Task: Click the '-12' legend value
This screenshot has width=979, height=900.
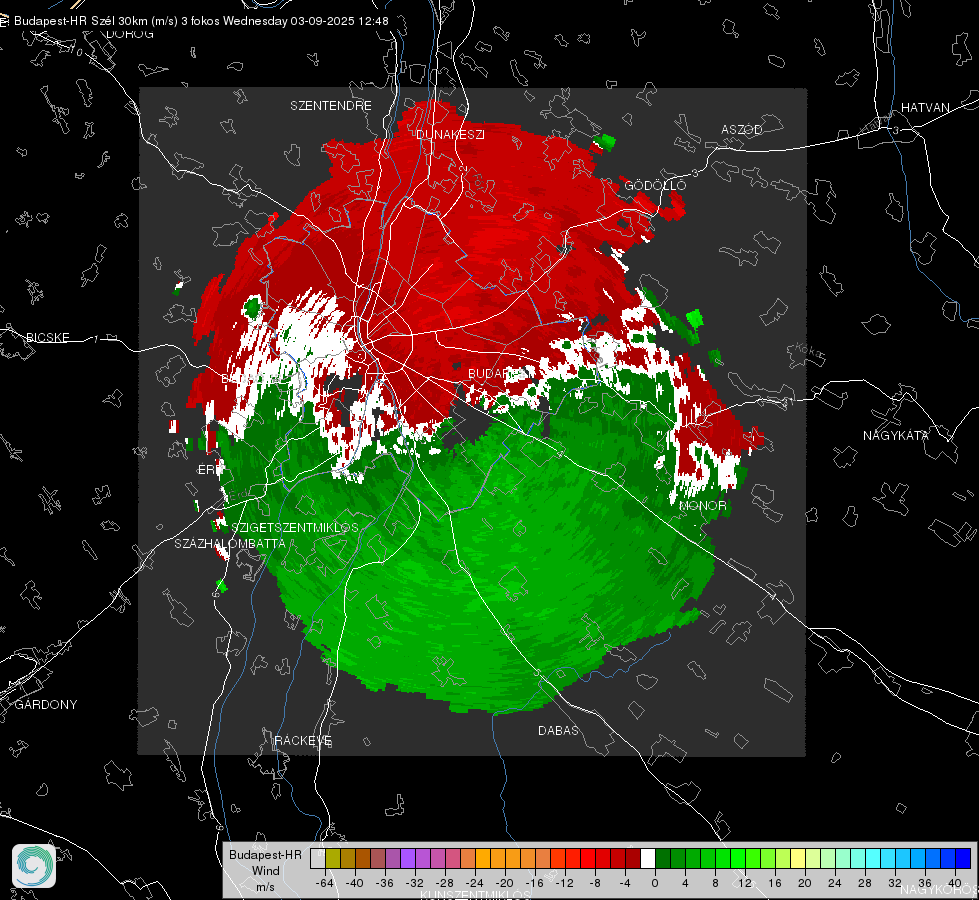Action: point(564,883)
